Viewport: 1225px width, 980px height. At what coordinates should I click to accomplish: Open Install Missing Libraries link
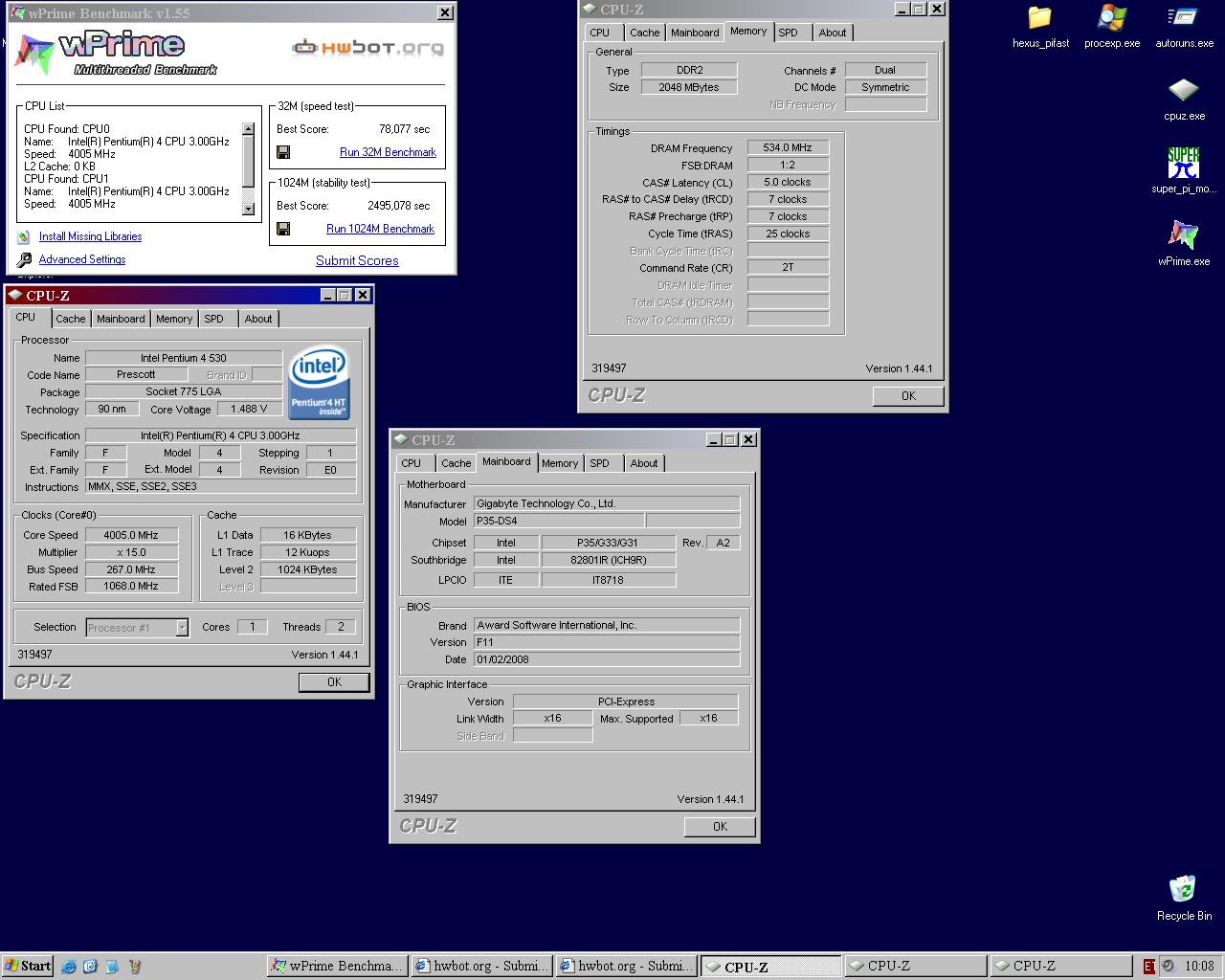pos(90,236)
